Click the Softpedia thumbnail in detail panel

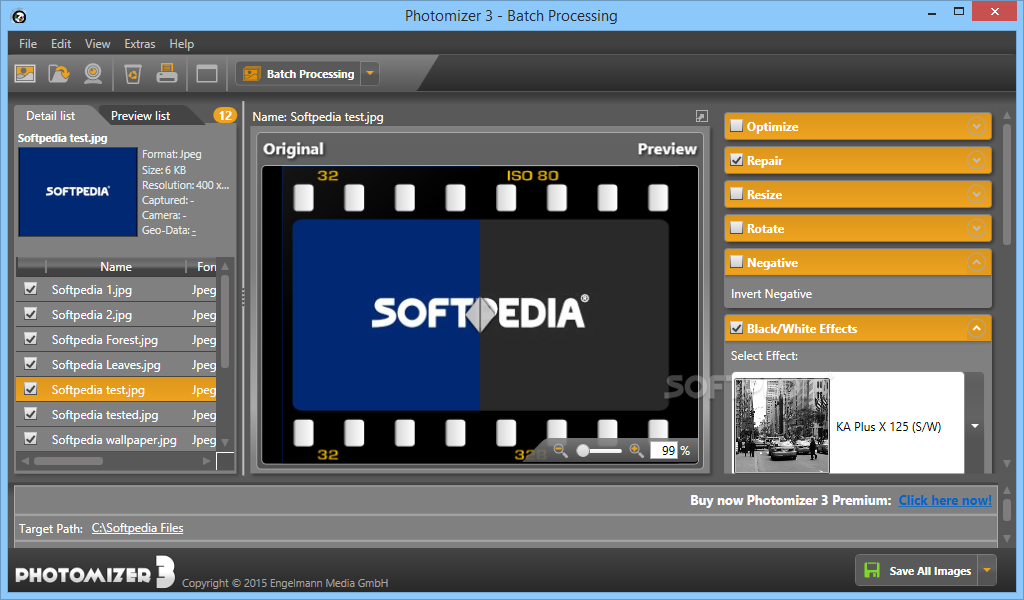78,191
